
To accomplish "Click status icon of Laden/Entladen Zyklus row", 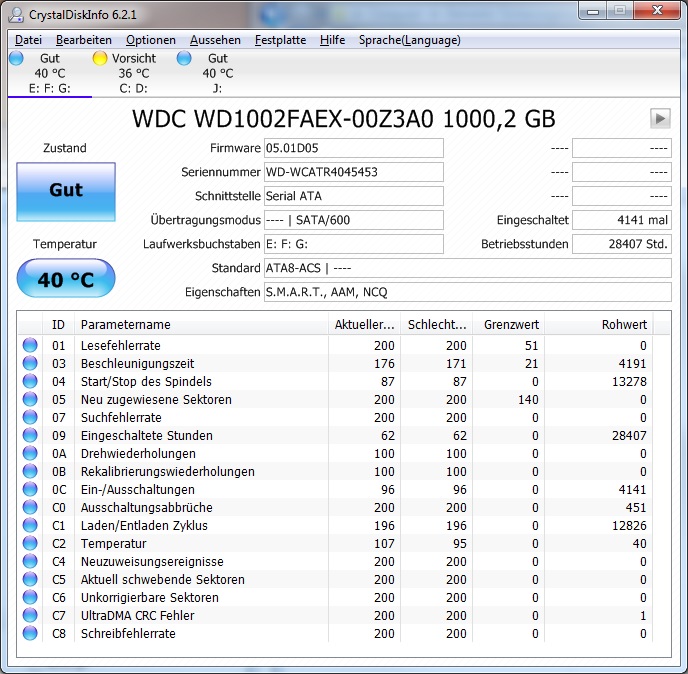I will [x=30, y=525].
